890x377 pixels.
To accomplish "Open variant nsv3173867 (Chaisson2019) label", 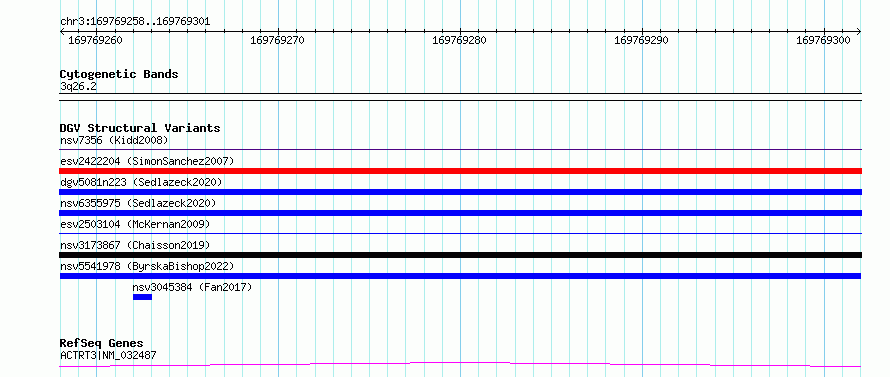I will [x=135, y=245].
